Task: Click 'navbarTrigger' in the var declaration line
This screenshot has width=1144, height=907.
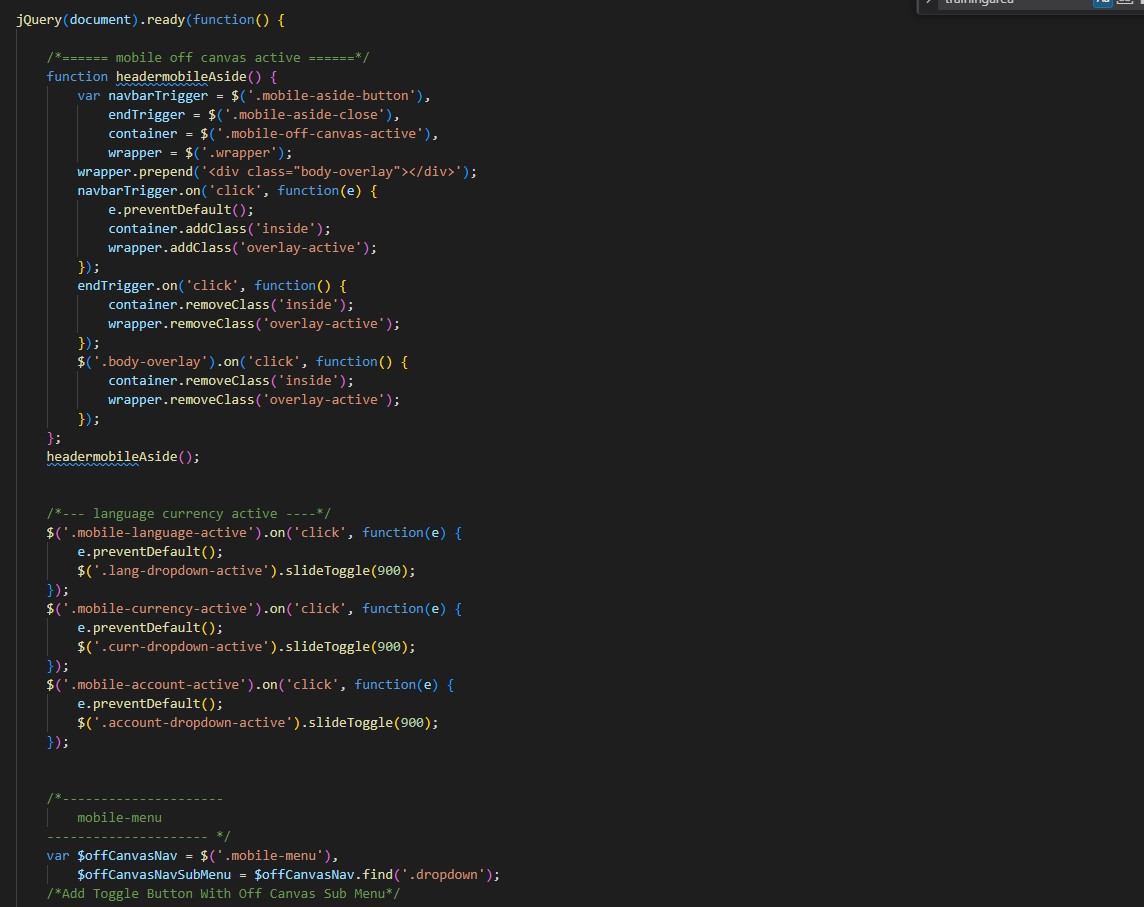Action: (x=158, y=96)
